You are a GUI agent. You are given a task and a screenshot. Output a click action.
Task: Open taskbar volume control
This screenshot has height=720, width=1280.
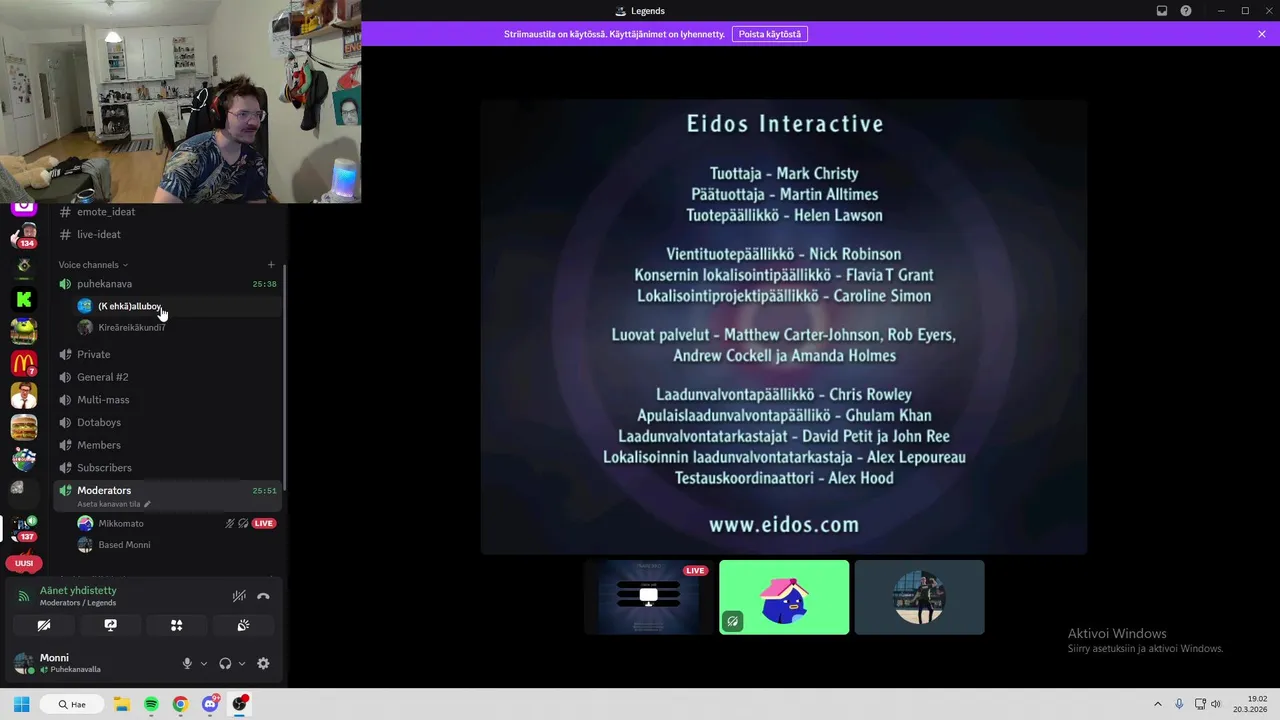1216,704
